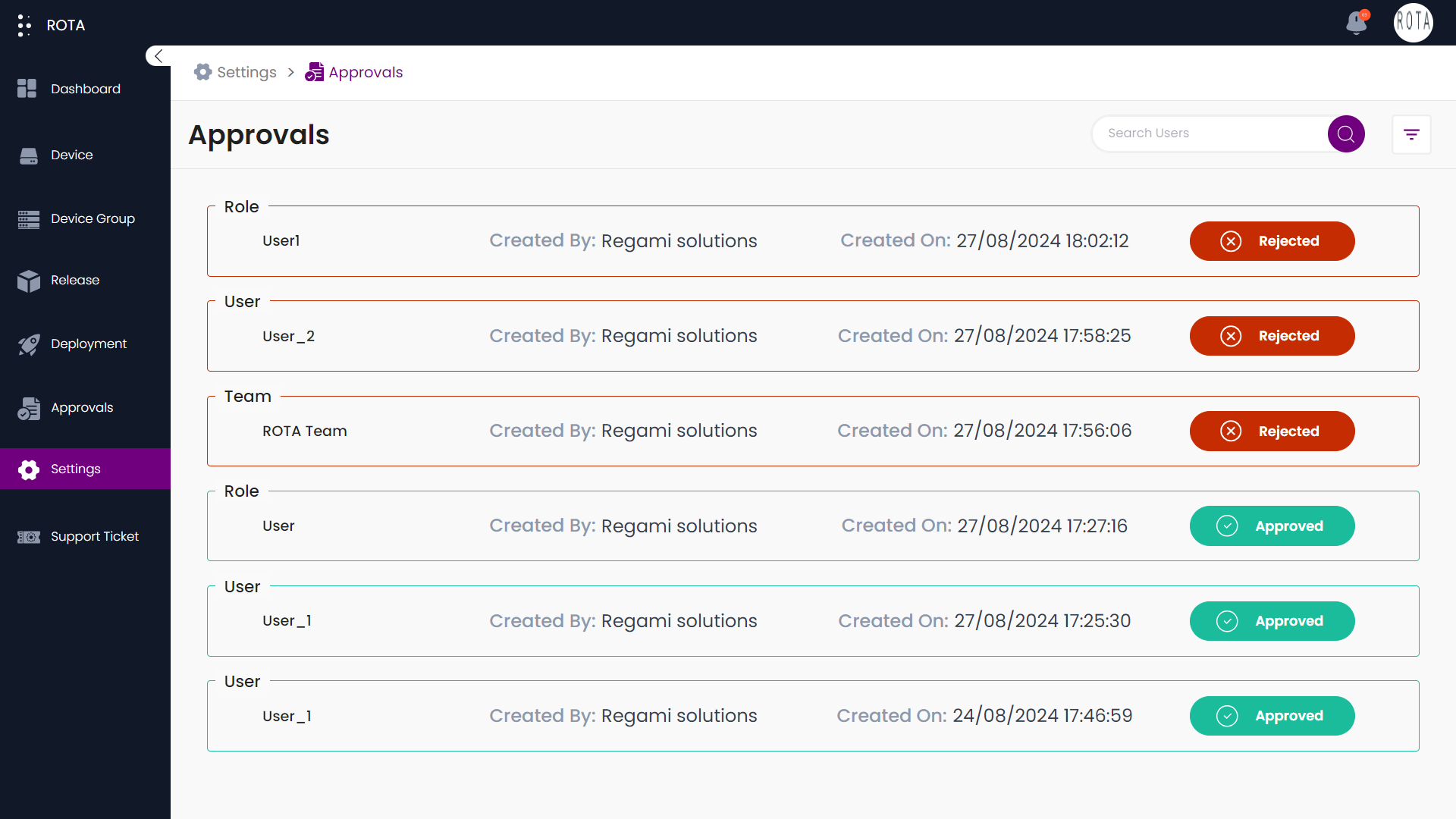Go to Device in the sidebar

(71, 155)
